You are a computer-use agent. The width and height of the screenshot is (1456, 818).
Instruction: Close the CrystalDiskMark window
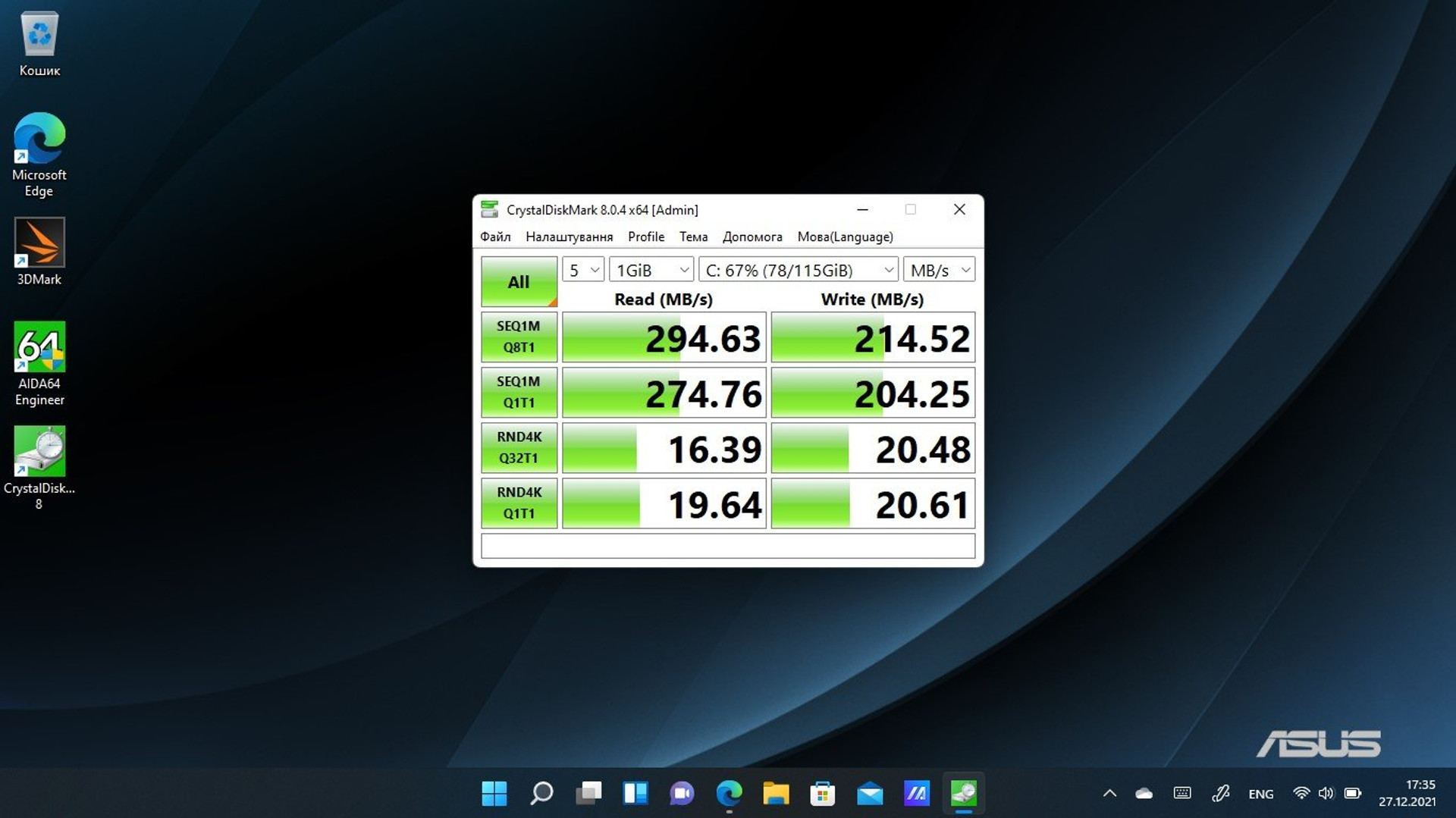tap(959, 209)
